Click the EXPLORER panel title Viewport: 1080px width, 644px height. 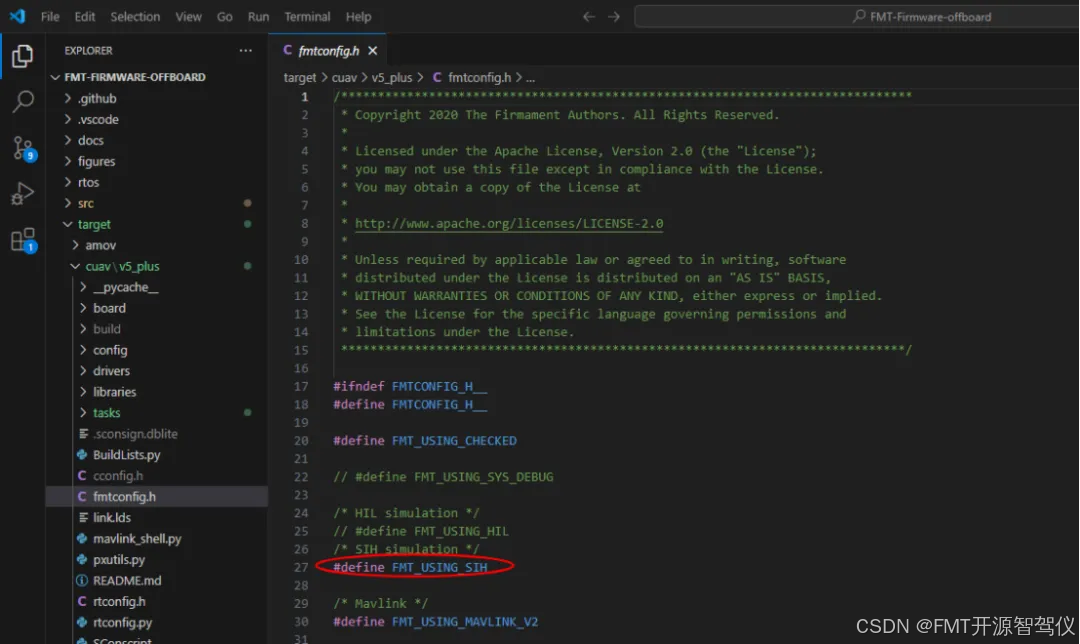(x=88, y=50)
